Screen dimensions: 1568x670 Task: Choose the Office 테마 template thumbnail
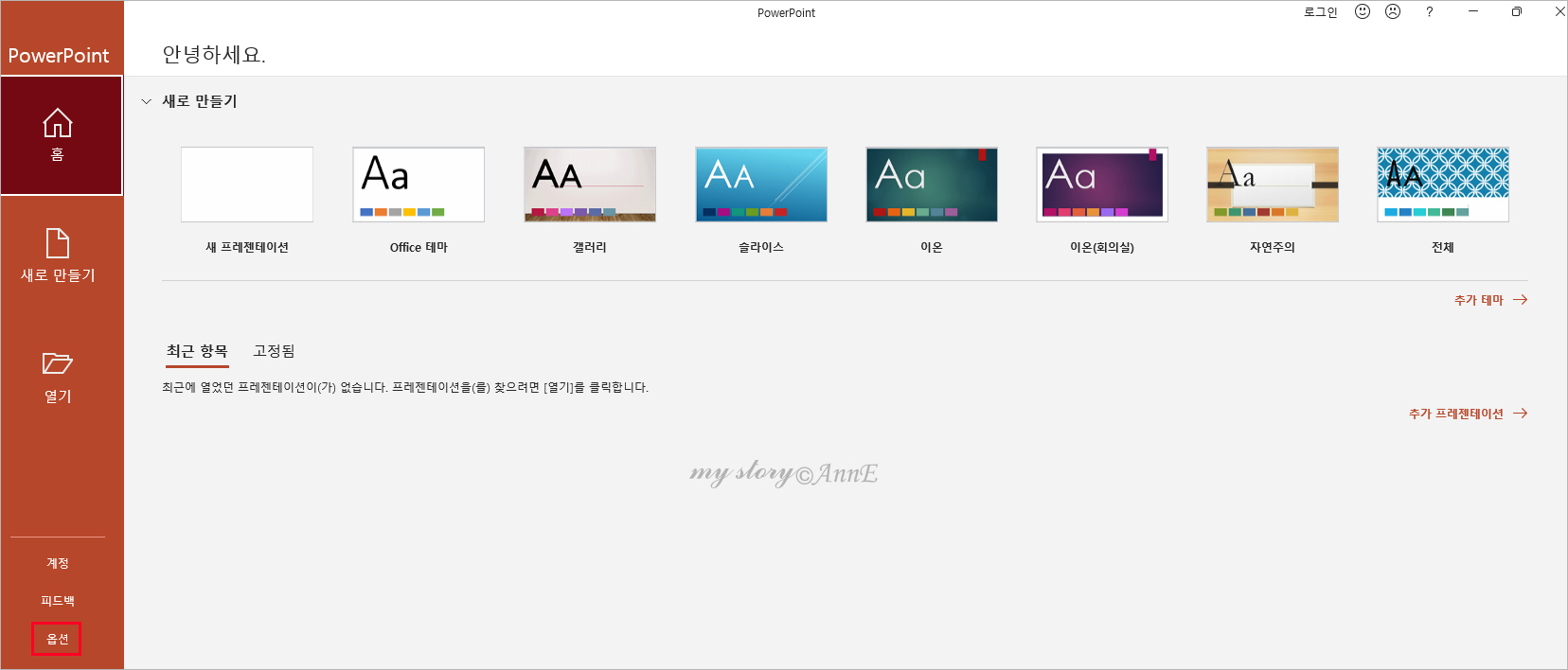click(419, 185)
